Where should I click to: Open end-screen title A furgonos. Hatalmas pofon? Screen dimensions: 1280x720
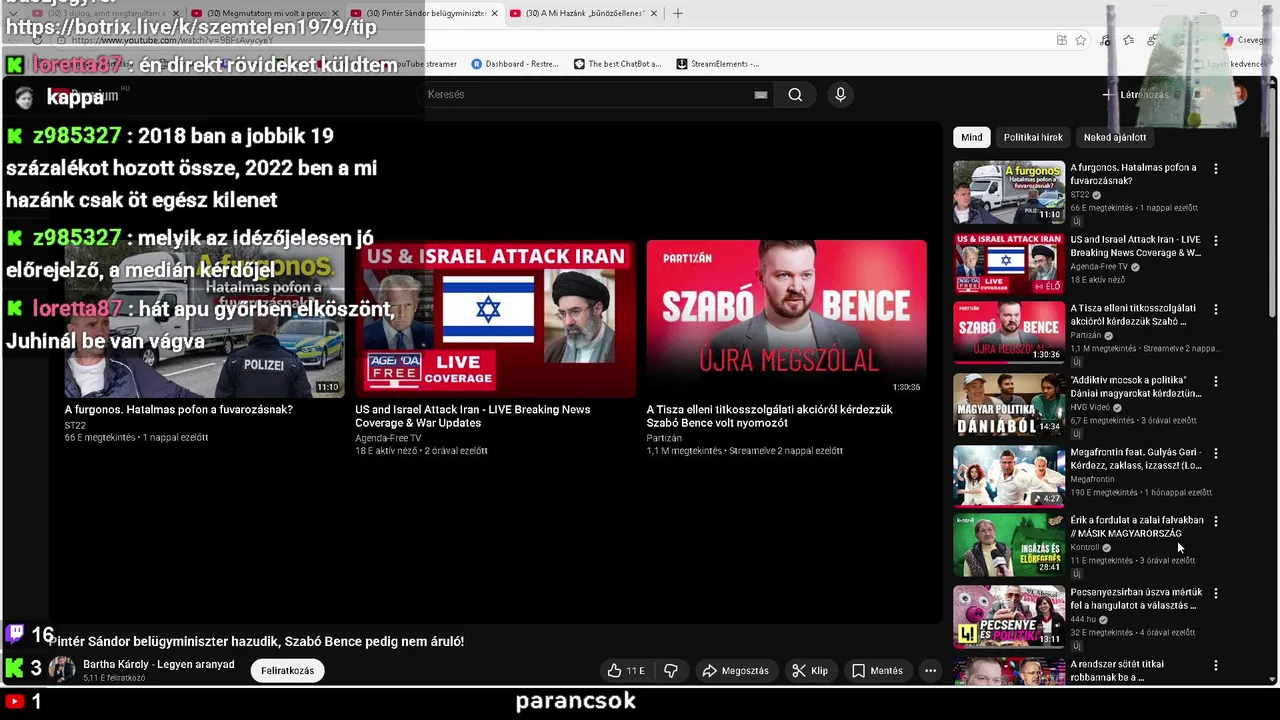tap(179, 410)
